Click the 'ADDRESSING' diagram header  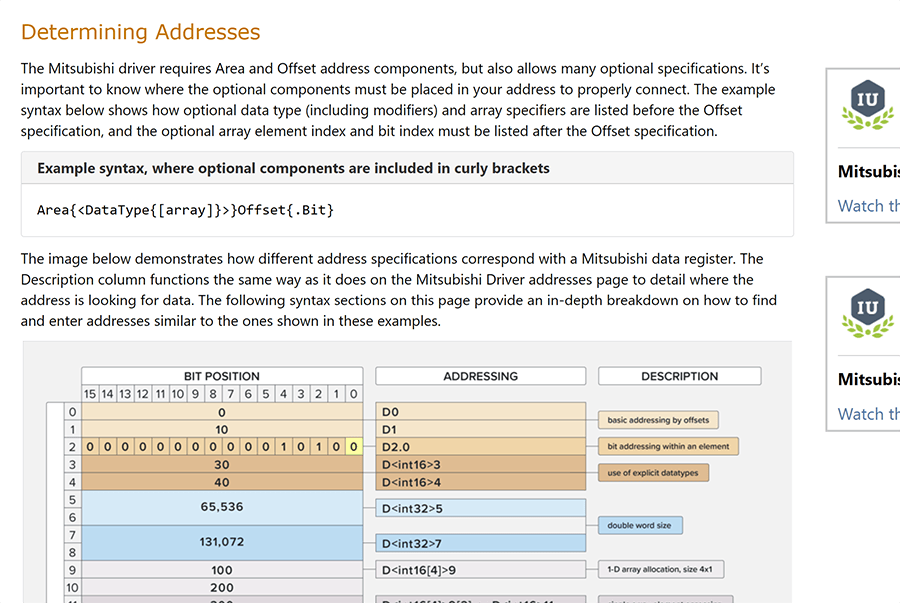(x=480, y=376)
